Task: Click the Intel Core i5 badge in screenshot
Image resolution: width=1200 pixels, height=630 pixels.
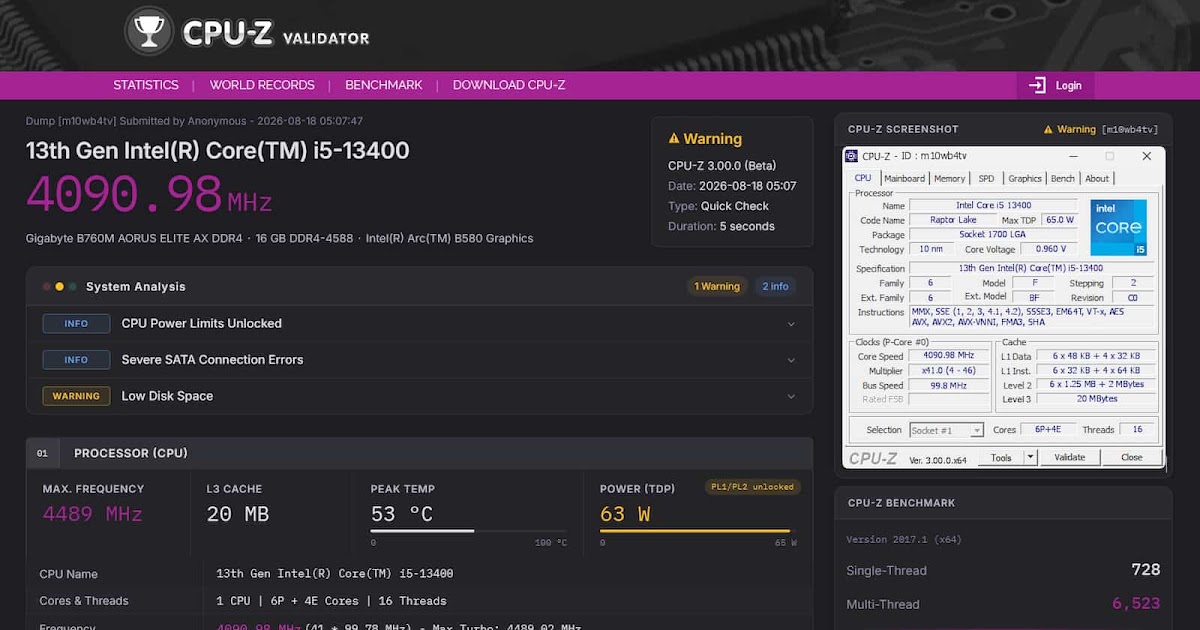Action: 1117,226
